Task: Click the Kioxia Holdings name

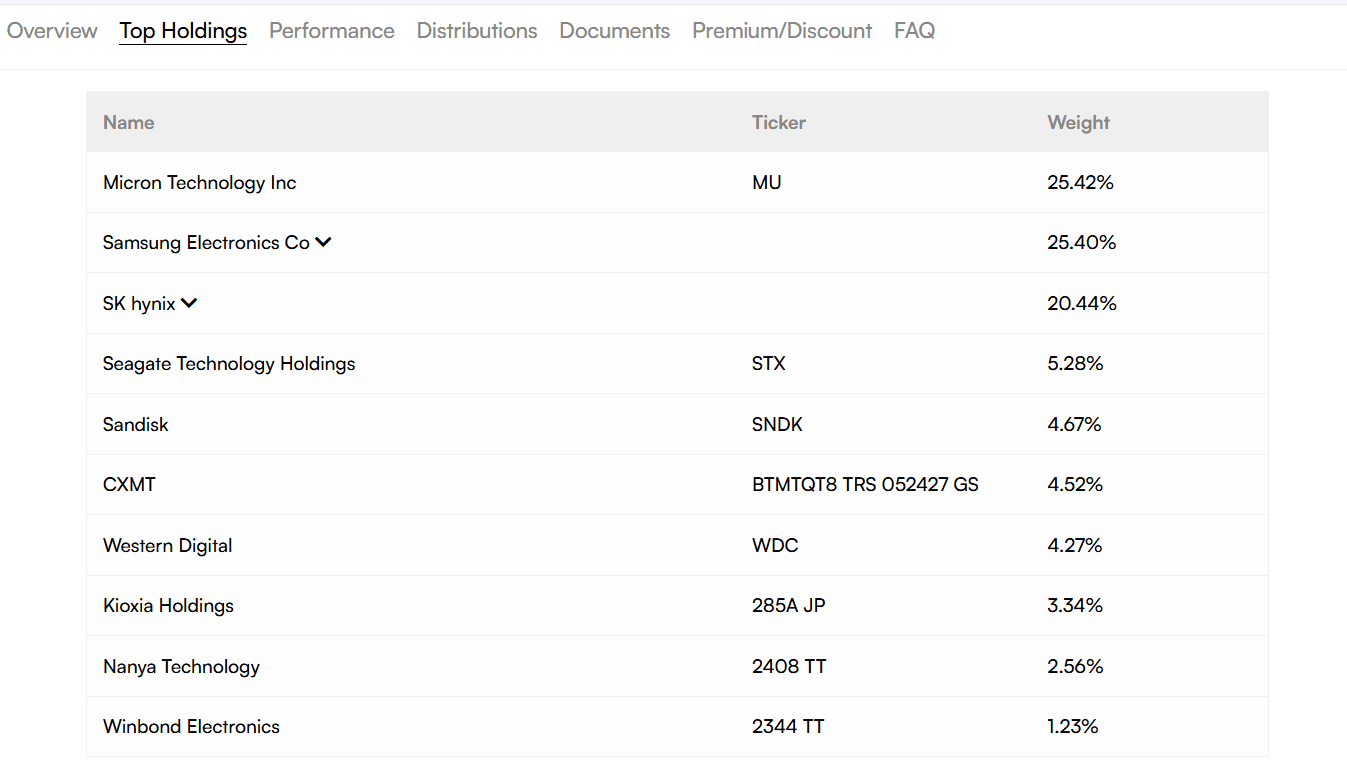Action: [x=168, y=606]
